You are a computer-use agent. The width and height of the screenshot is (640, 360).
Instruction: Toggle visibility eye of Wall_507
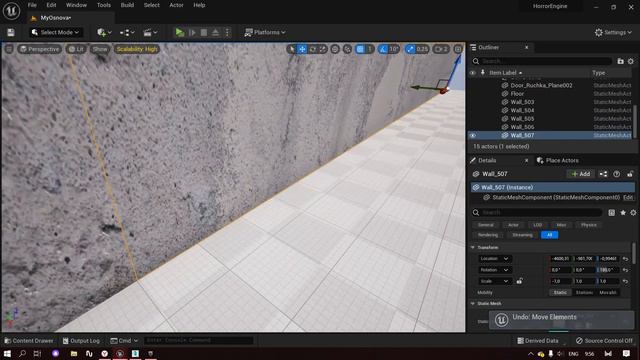tap(473, 136)
